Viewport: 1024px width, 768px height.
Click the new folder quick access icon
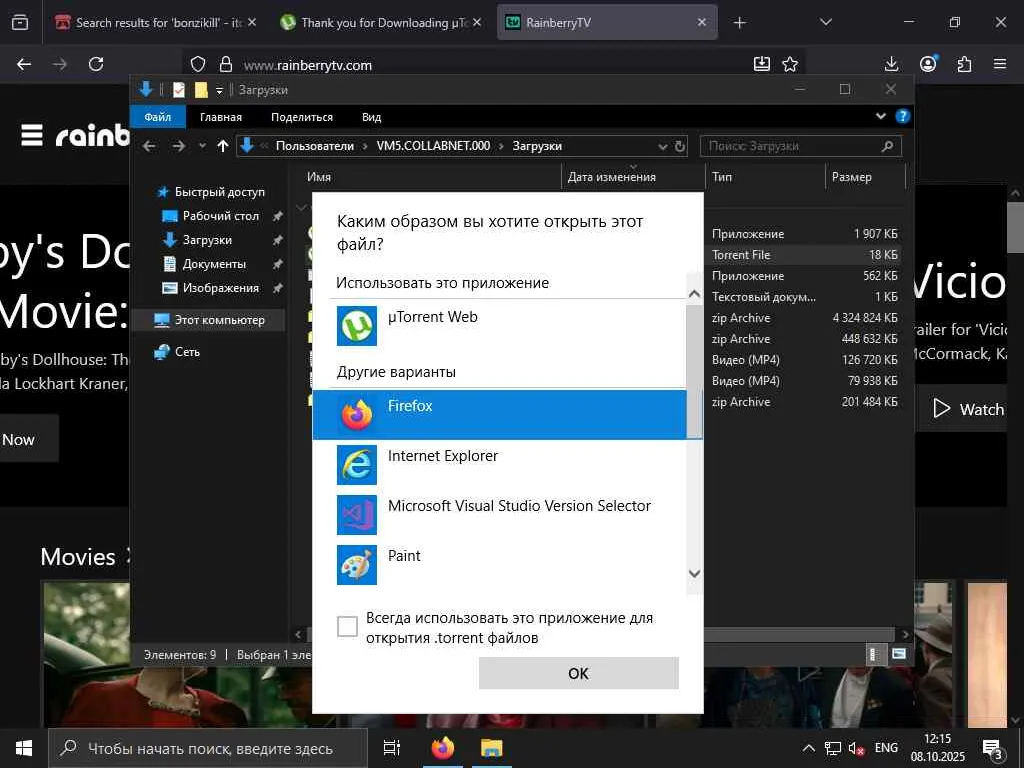[x=201, y=90]
